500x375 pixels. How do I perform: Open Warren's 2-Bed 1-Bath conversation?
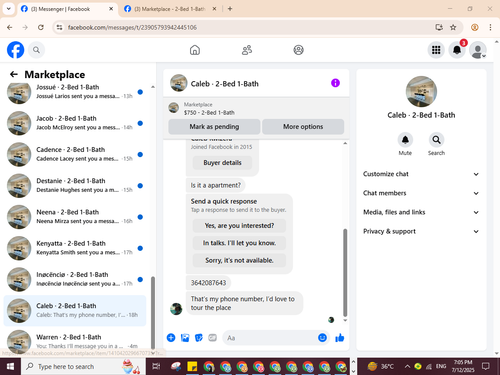coord(75,340)
